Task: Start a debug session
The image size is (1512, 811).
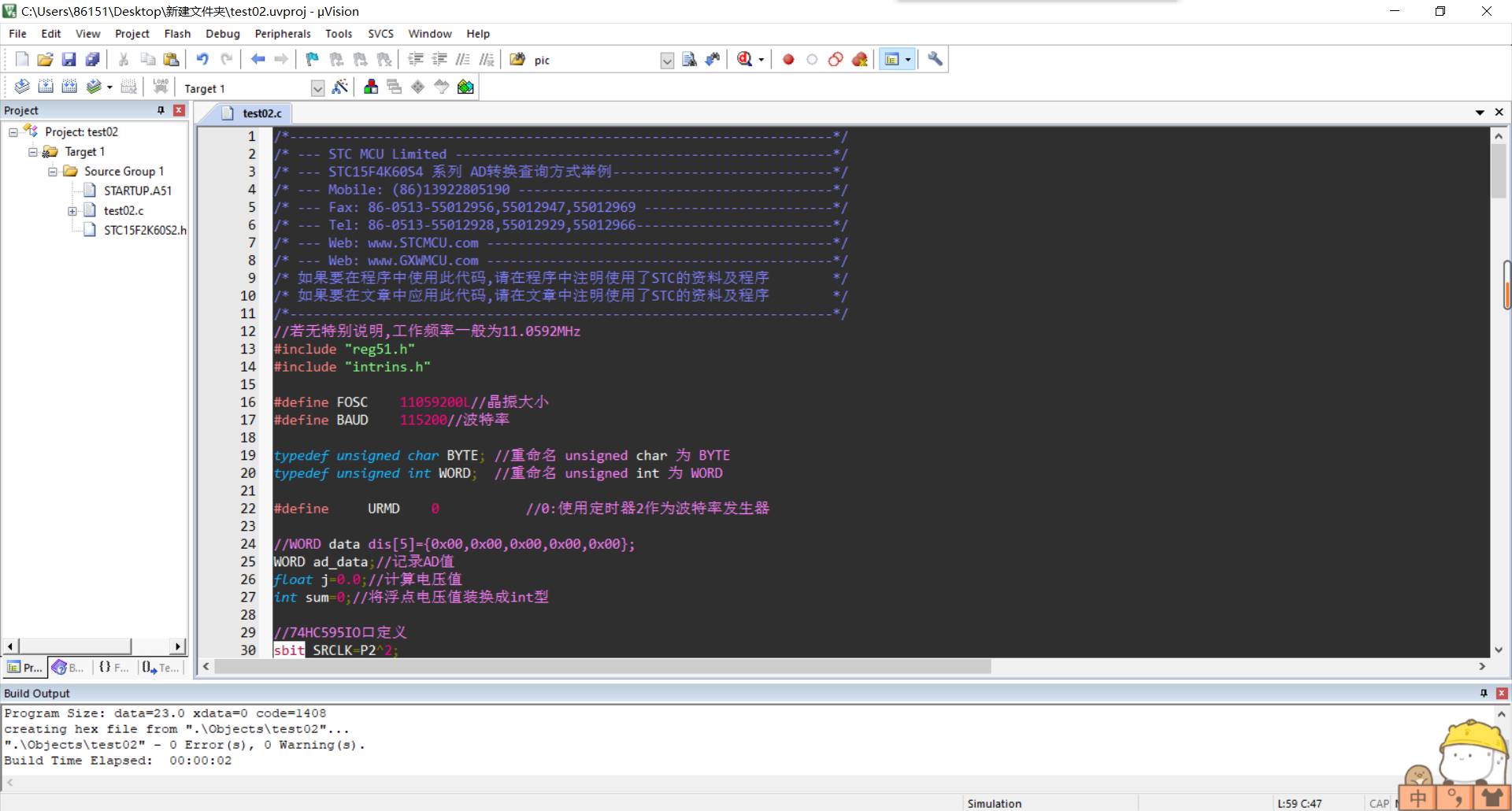Action: coord(745,59)
